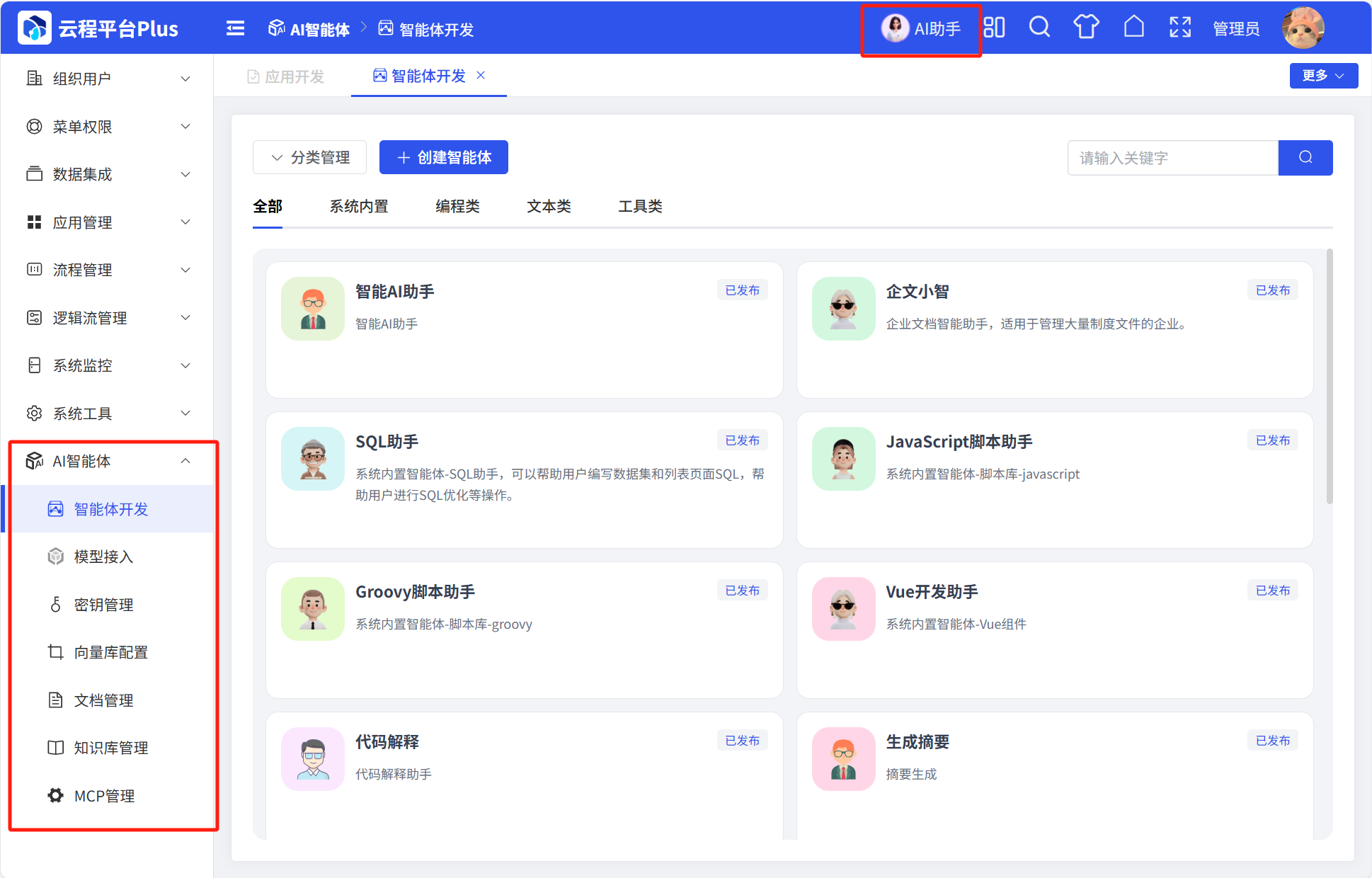Viewport: 1372px width, 878px height.
Task: Close the 智能体开发 tab
Action: [x=481, y=75]
